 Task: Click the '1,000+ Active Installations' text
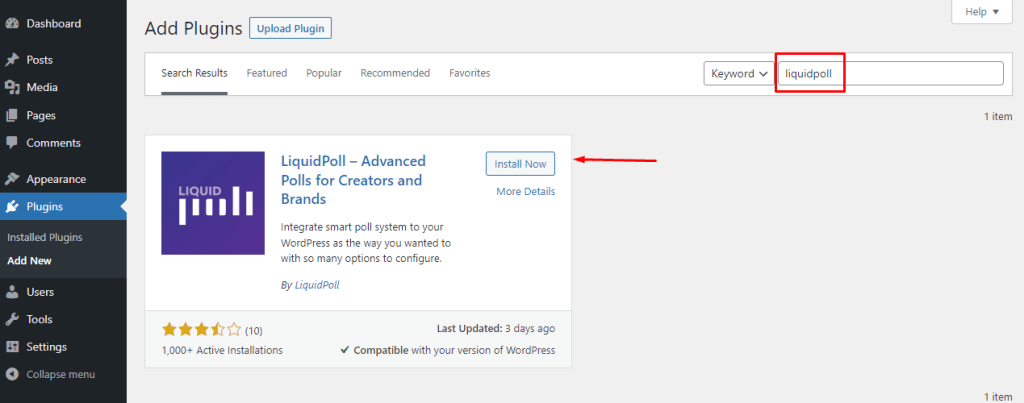[222, 350]
